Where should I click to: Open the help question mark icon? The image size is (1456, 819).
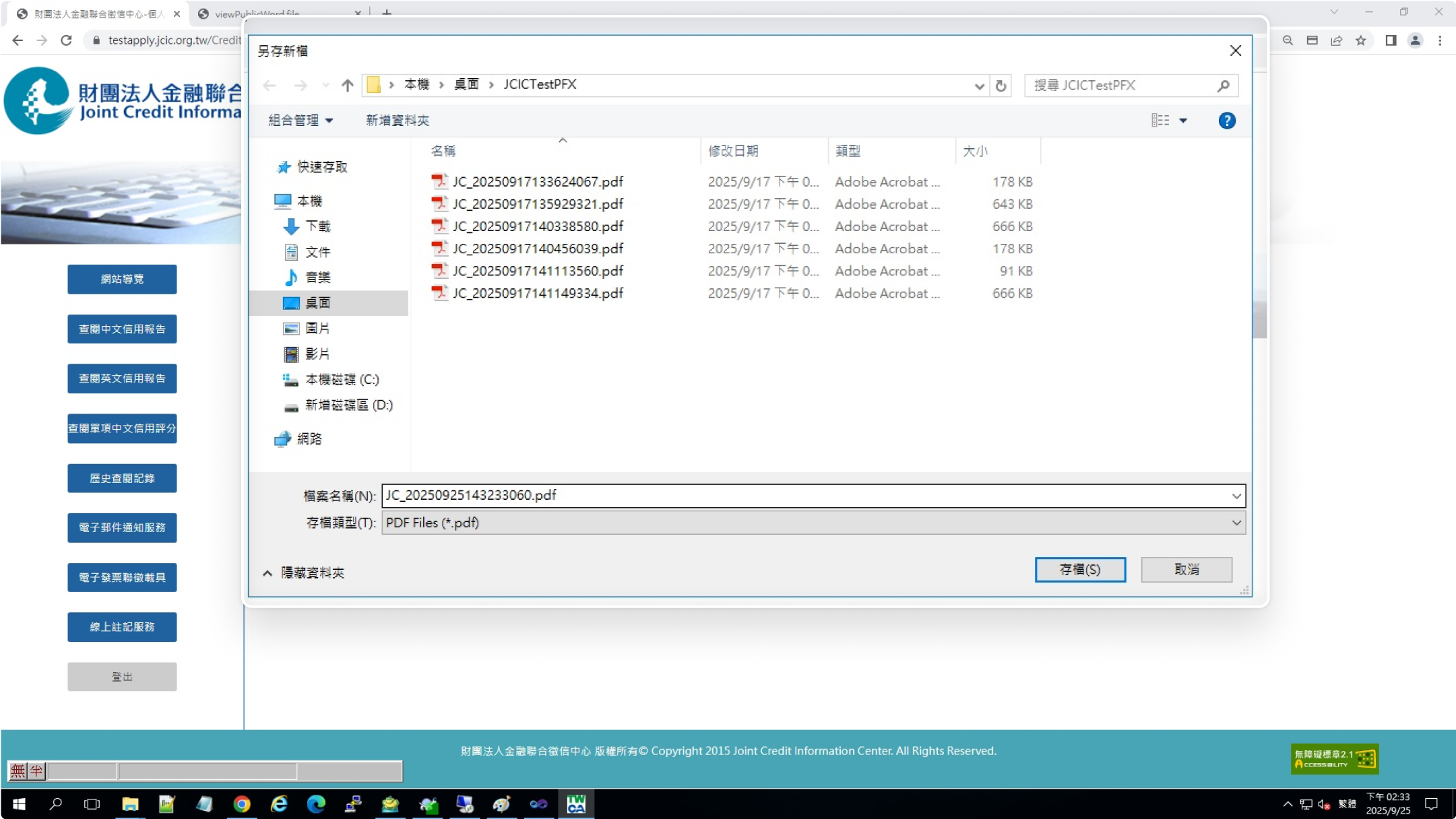point(1226,121)
